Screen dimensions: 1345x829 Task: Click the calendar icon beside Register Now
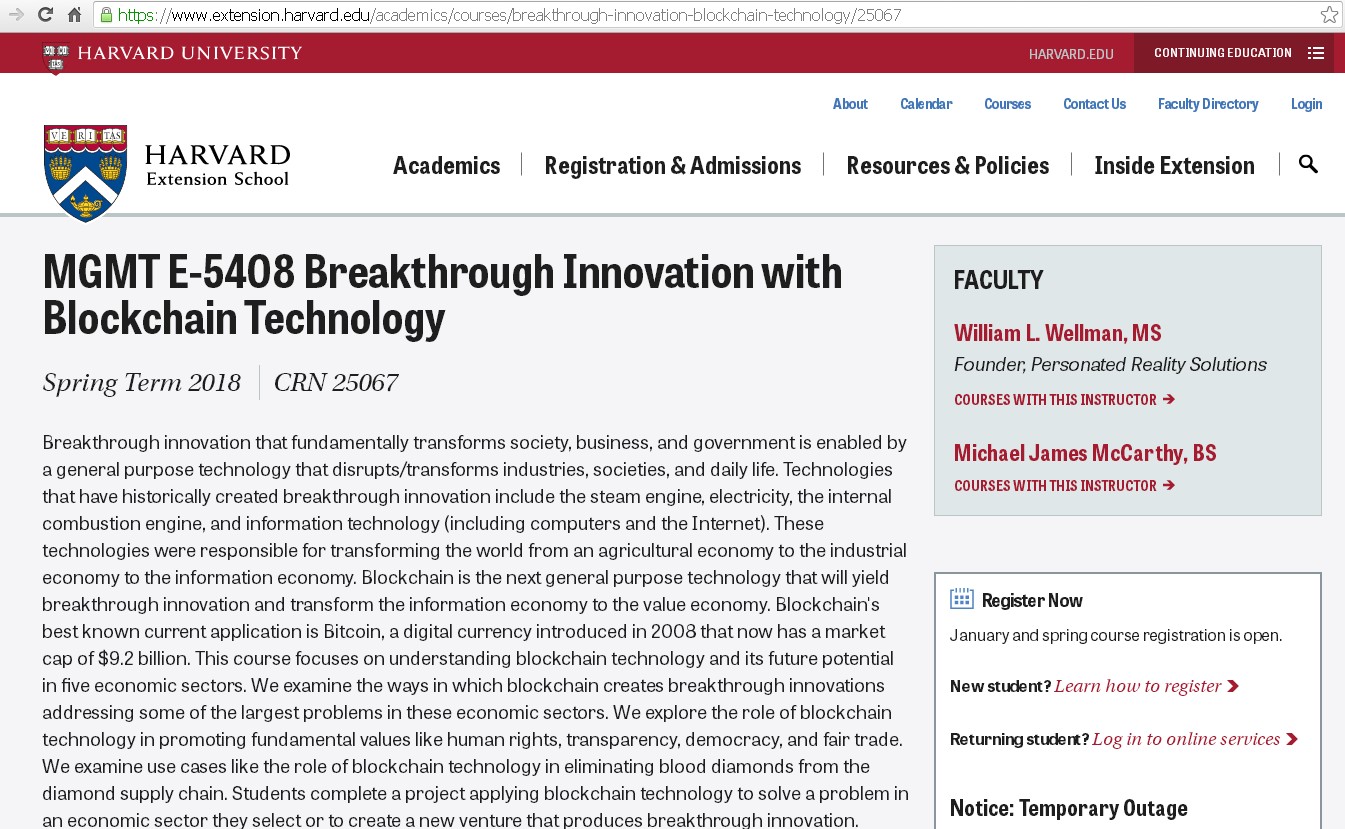(x=961, y=599)
